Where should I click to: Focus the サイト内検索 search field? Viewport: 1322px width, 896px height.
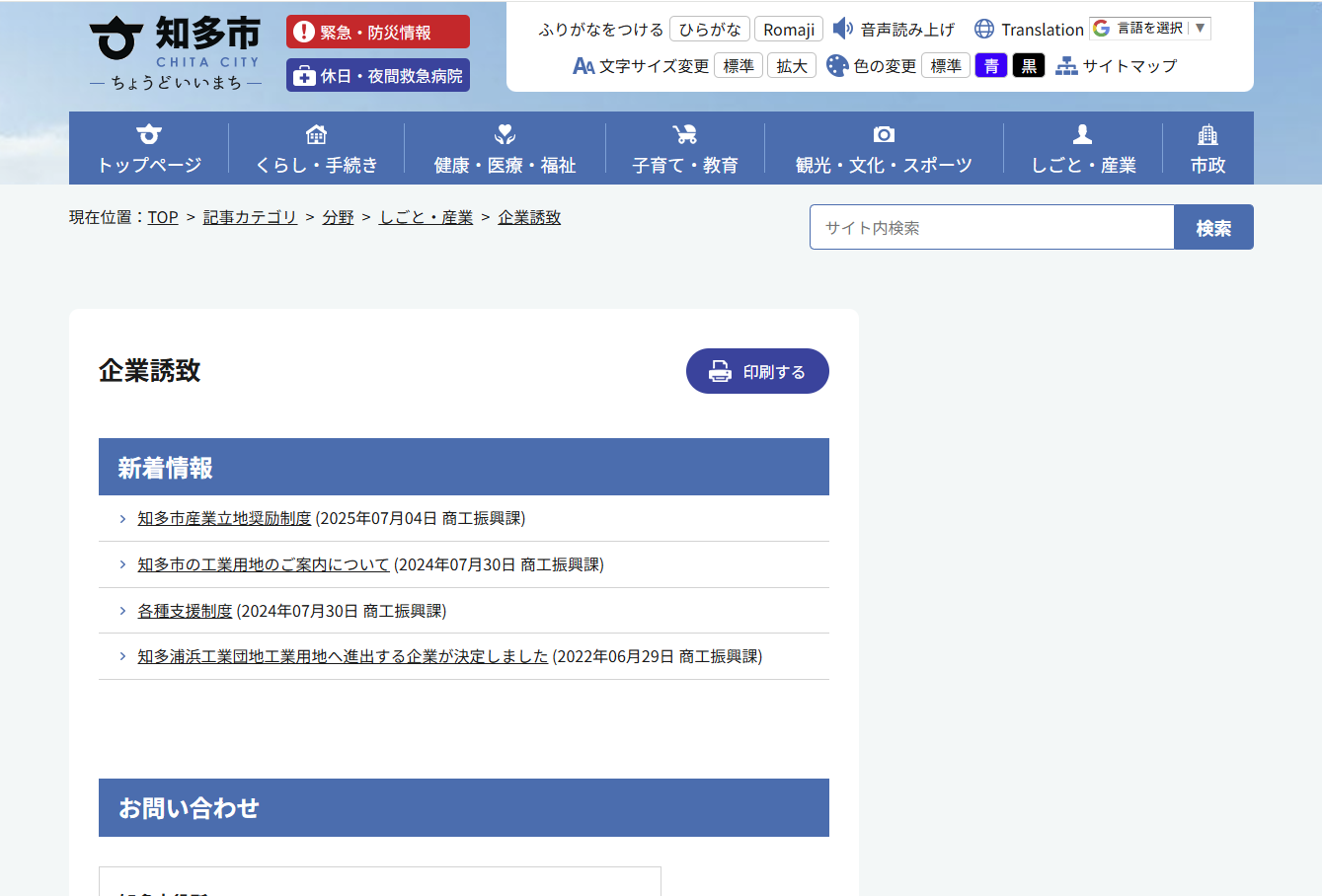point(992,227)
